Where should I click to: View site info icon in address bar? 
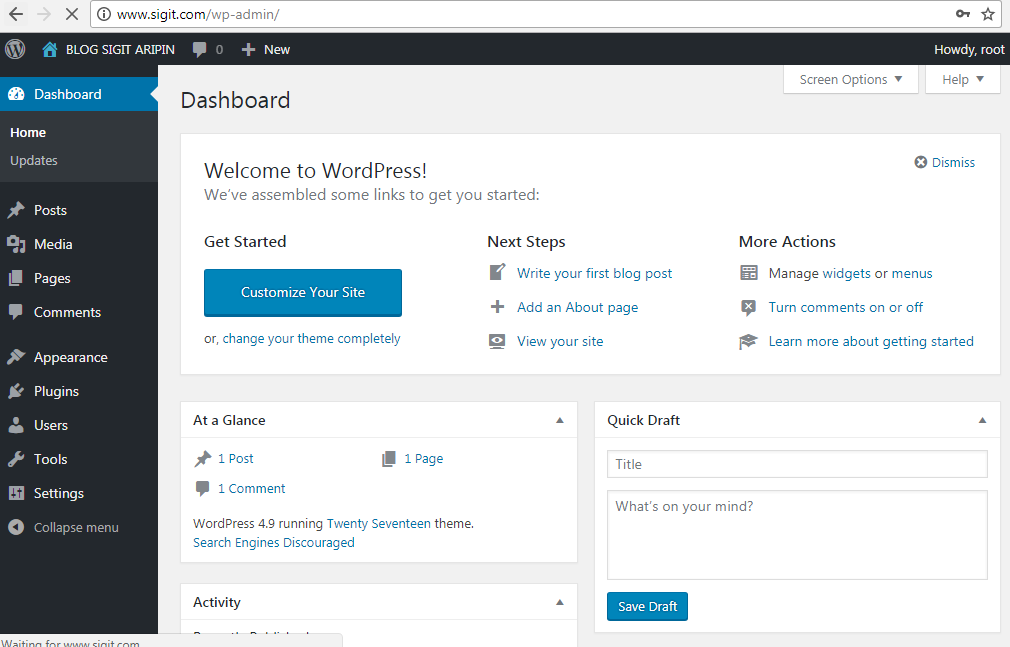[x=104, y=14]
